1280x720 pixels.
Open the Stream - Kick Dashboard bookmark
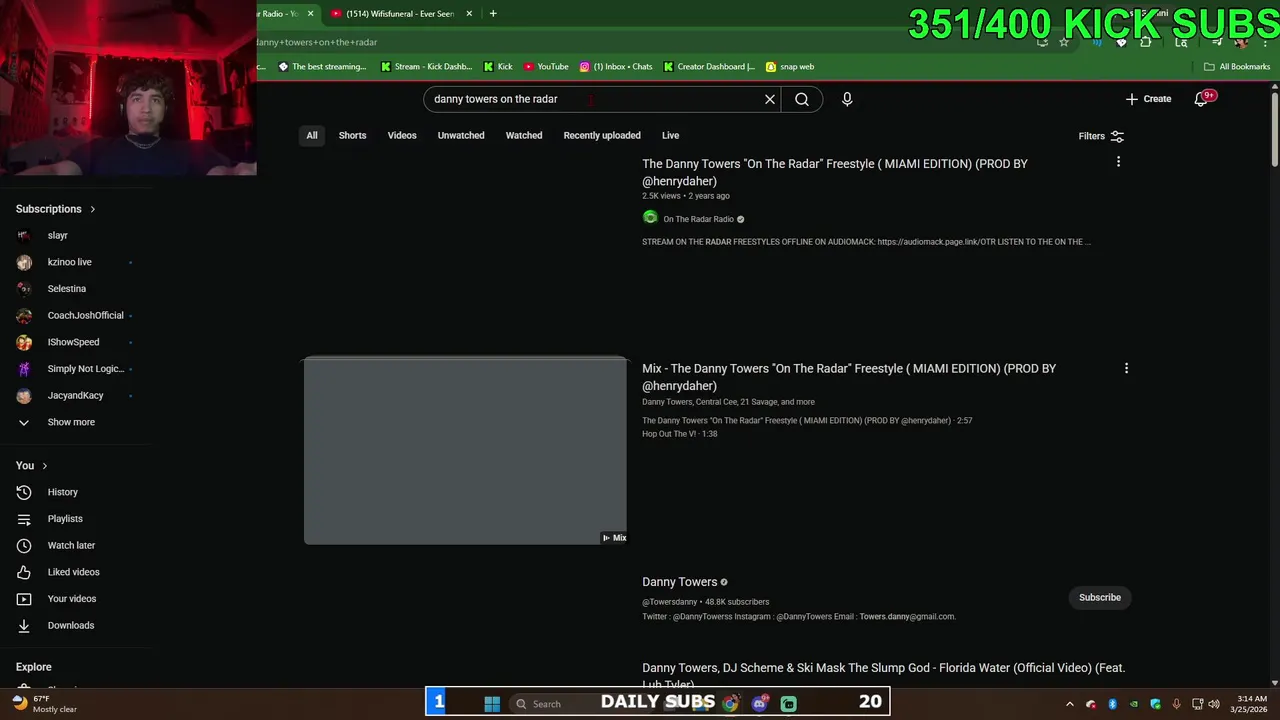click(426, 67)
